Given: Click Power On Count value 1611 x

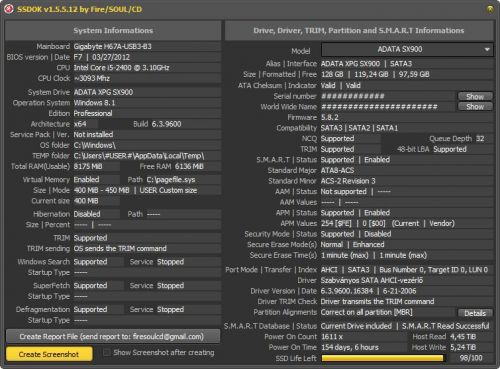Looking at the screenshot, I should click(332, 337).
